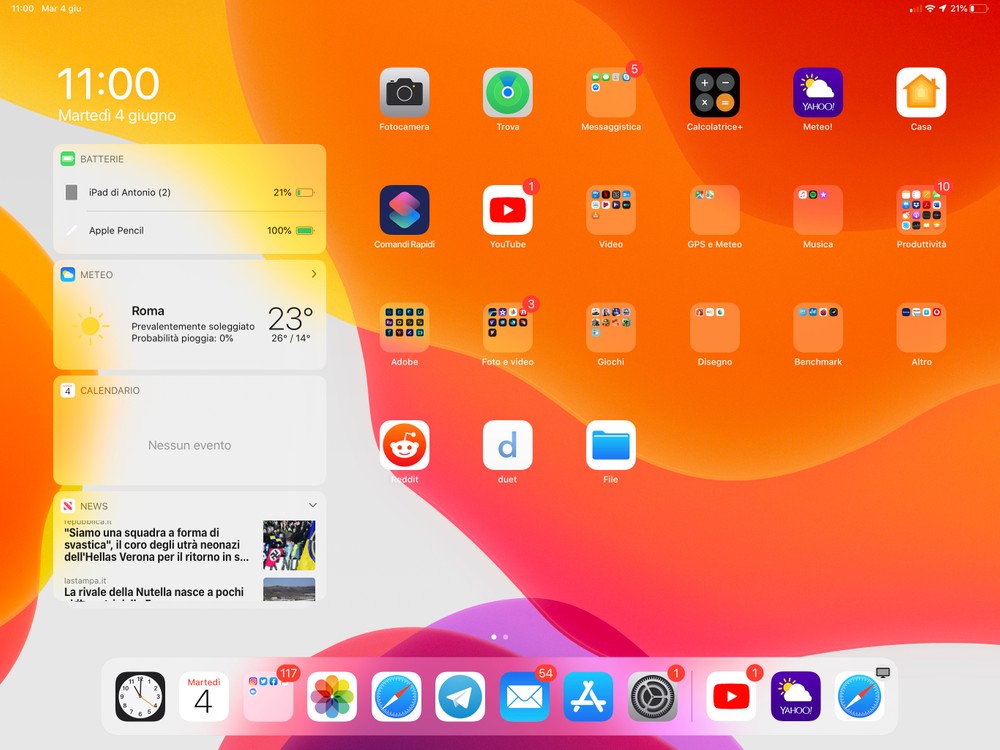This screenshot has height=750, width=1000.
Task: Open the Safari handoff icon in dock
Action: pyautogui.click(x=860, y=696)
